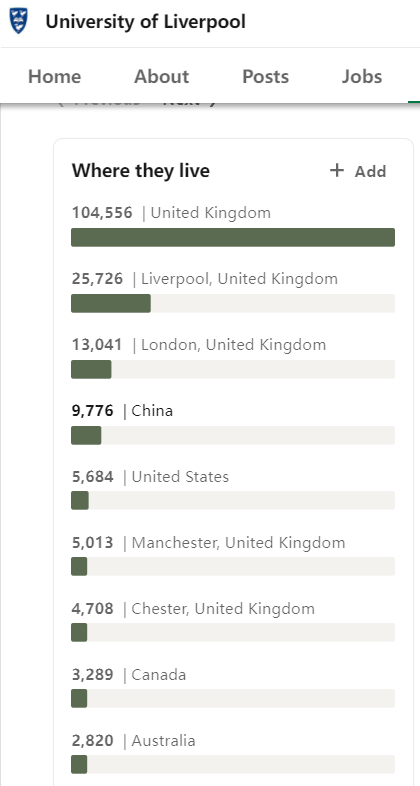This screenshot has width=420, height=786.
Task: Choose the Canada 3,289 bar
Action: pos(233,698)
